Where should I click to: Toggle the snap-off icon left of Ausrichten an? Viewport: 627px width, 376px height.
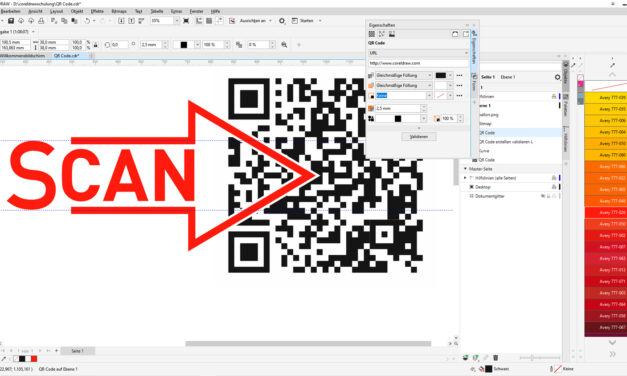tap(232, 21)
